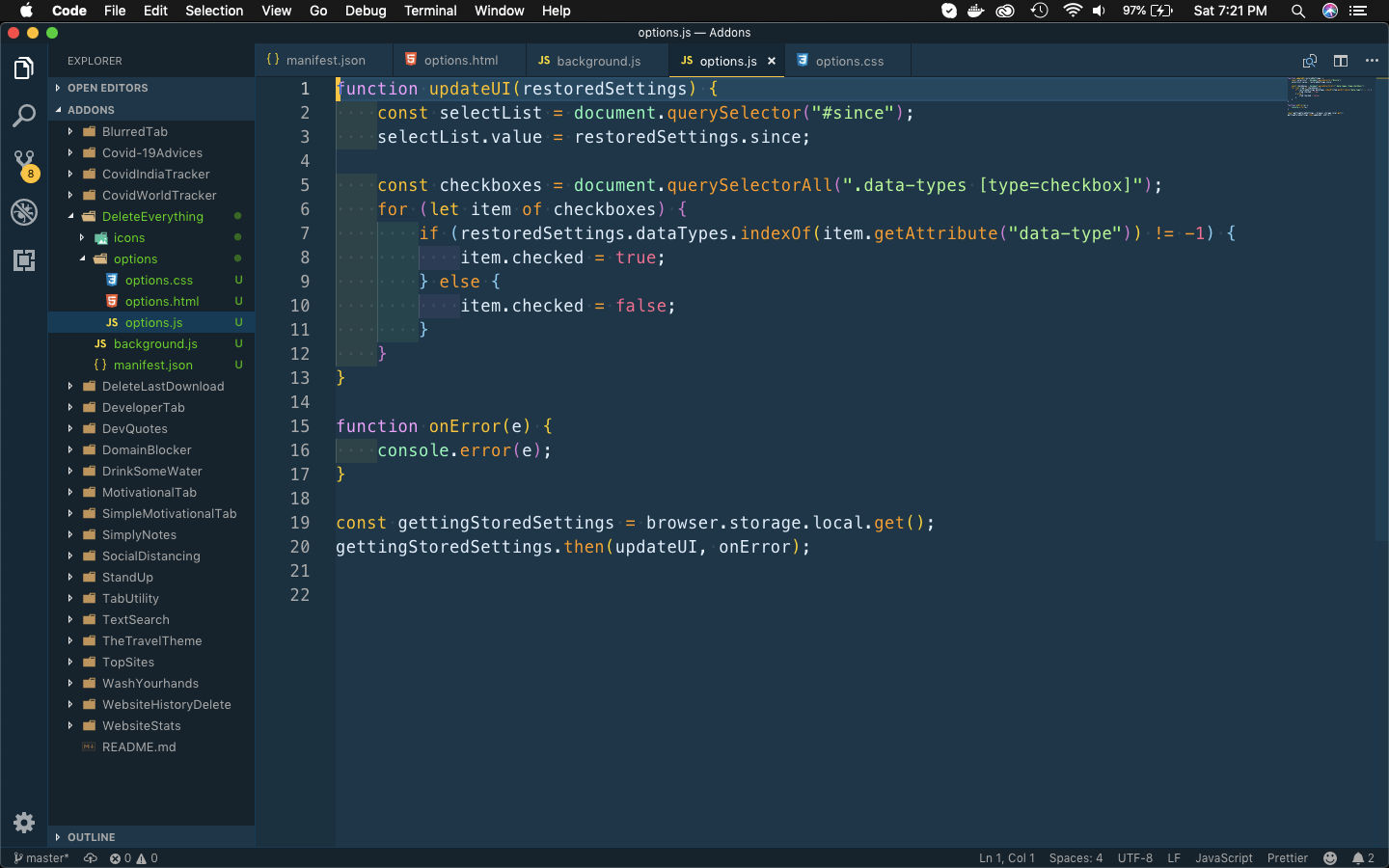1389x868 pixels.
Task: Open the Debug menu
Action: click(x=366, y=11)
